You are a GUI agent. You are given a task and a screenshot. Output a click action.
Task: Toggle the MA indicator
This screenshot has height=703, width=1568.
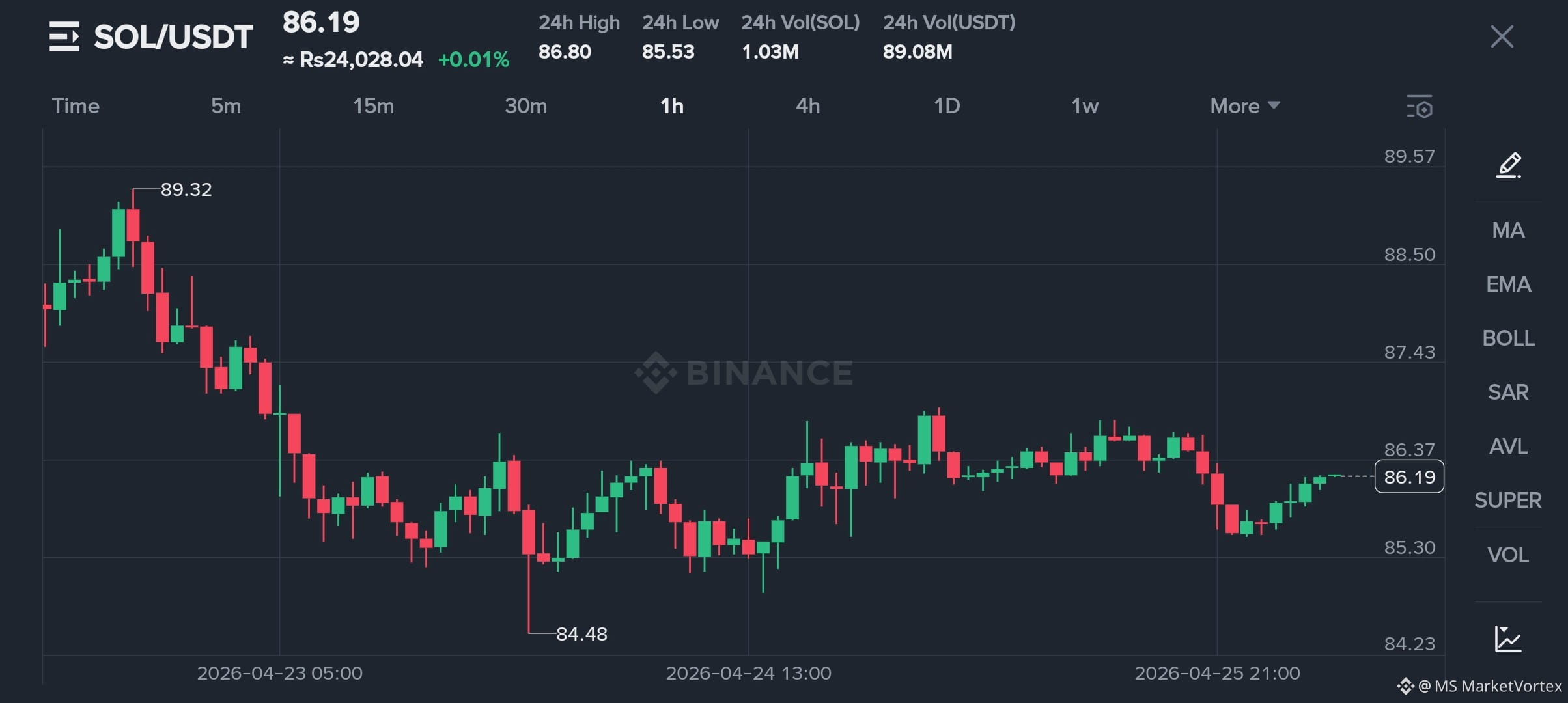click(1508, 230)
